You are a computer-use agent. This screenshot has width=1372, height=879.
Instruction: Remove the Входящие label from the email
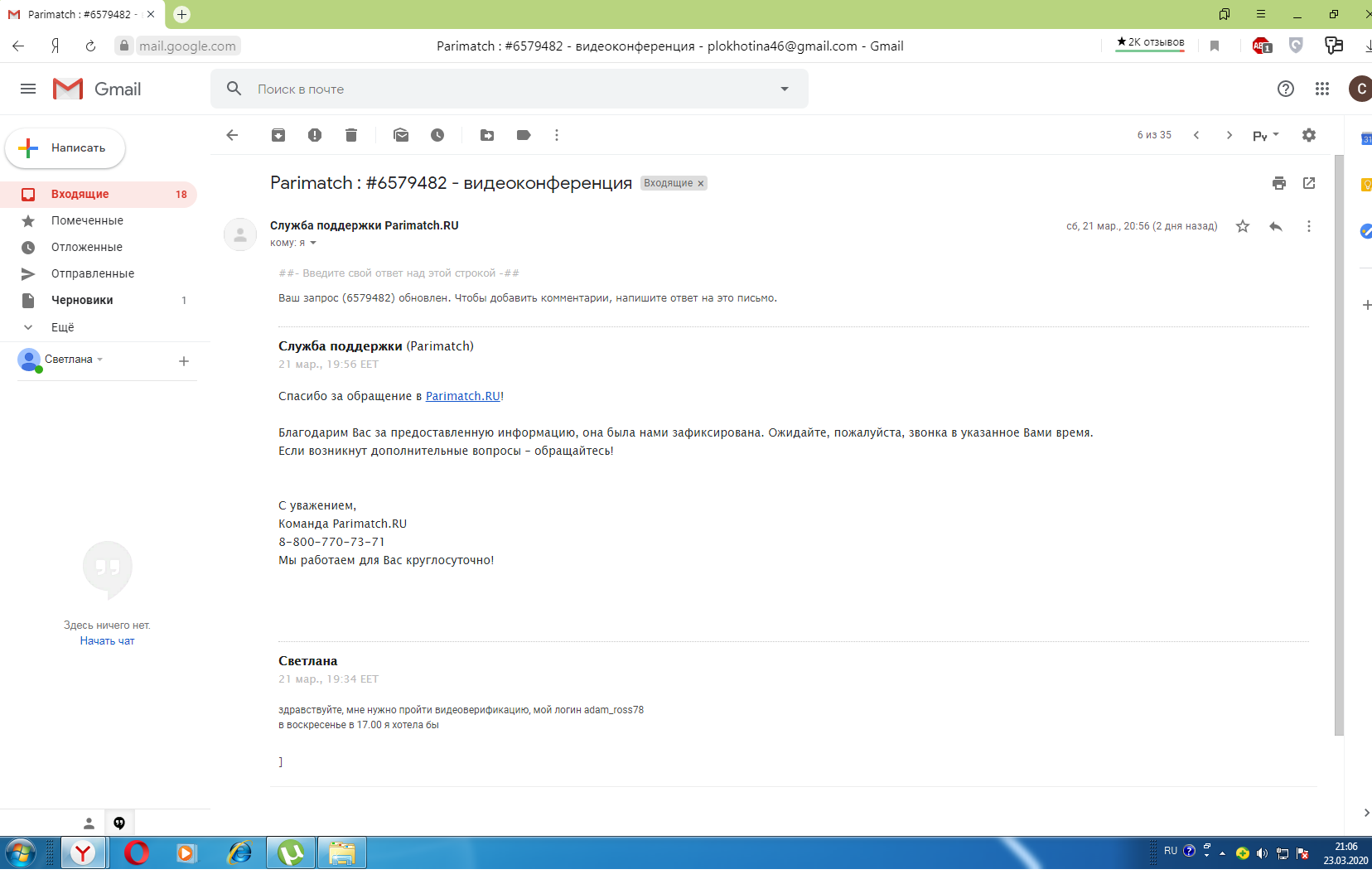click(x=700, y=184)
